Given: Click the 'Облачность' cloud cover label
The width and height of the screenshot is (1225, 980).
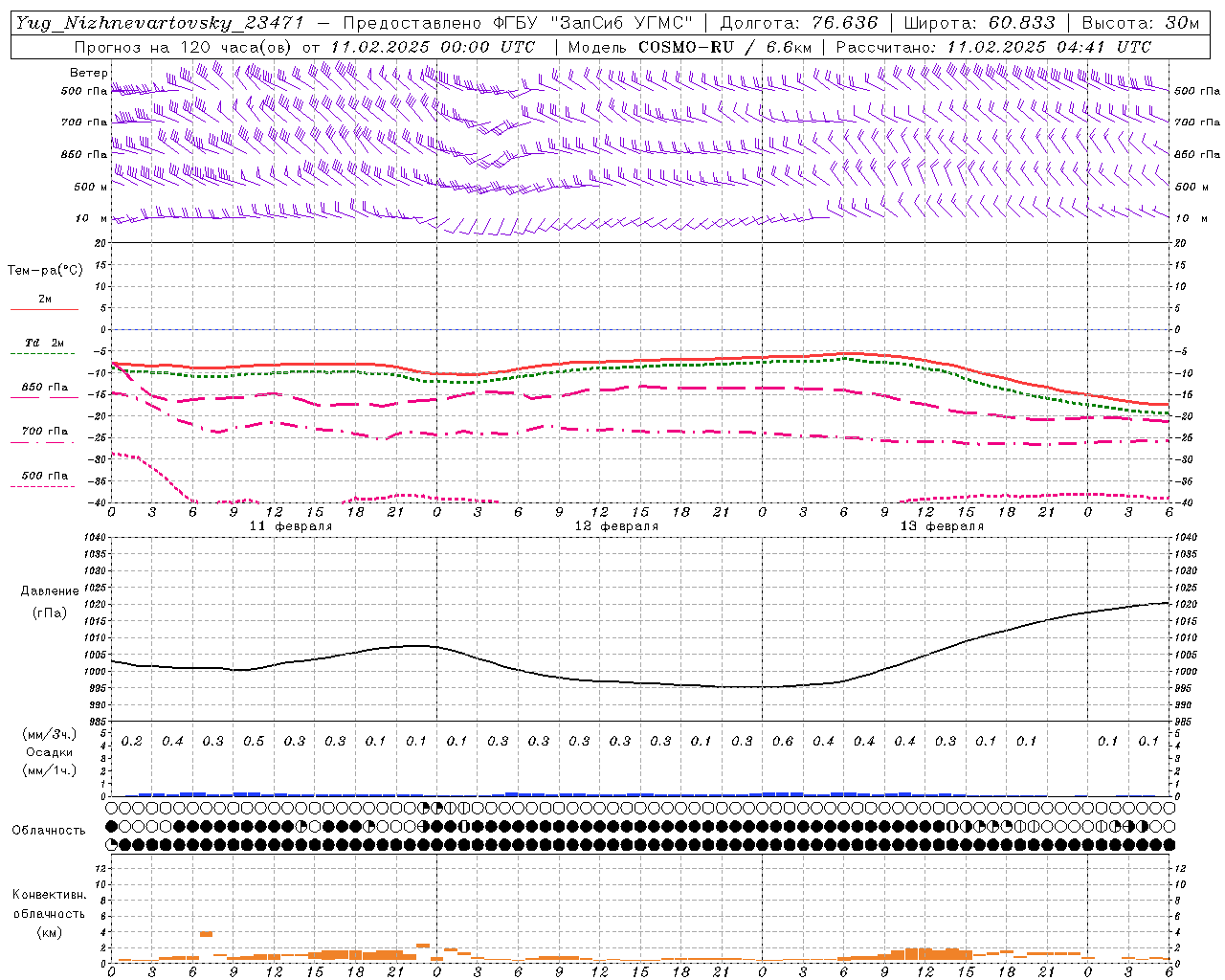Looking at the screenshot, I should [x=49, y=830].
